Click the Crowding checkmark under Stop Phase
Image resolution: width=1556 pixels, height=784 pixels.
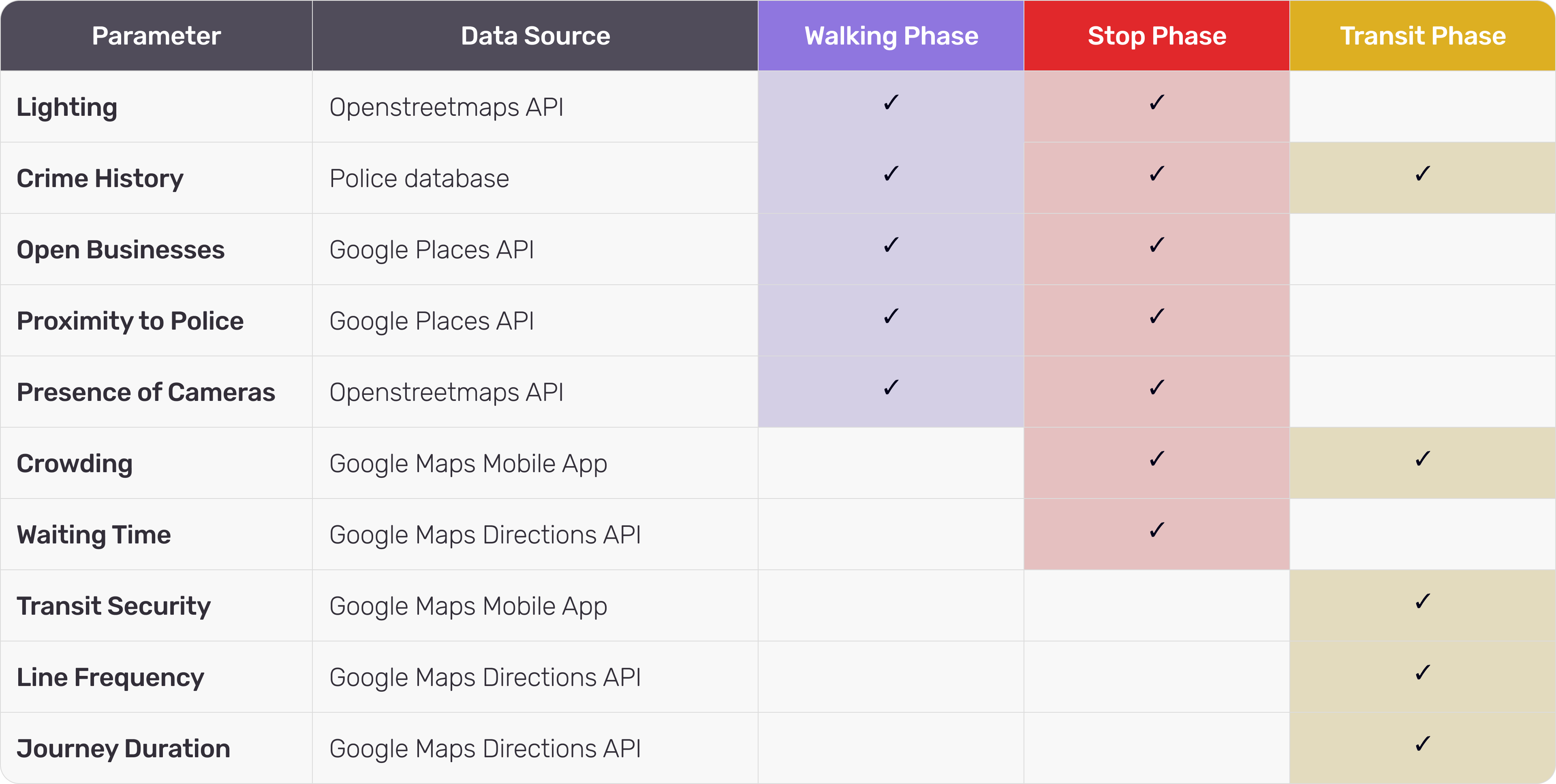point(1157,459)
